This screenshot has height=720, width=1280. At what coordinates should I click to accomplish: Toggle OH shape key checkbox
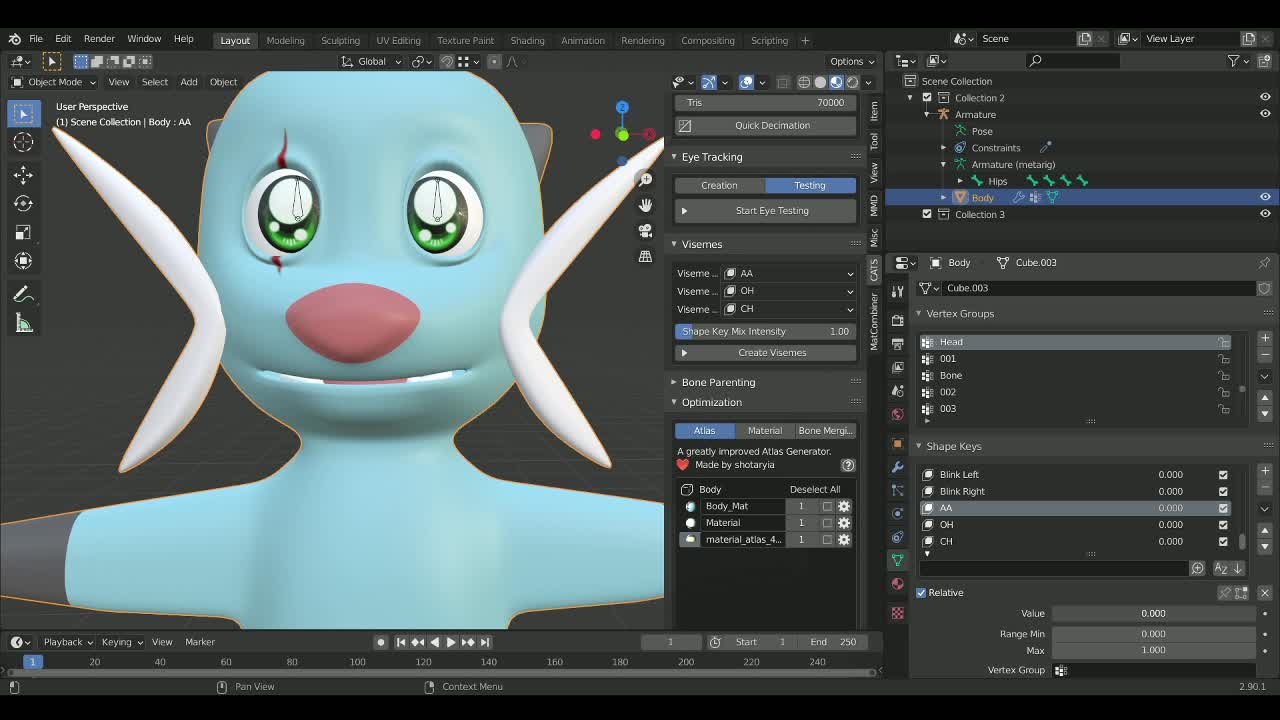click(x=1223, y=525)
